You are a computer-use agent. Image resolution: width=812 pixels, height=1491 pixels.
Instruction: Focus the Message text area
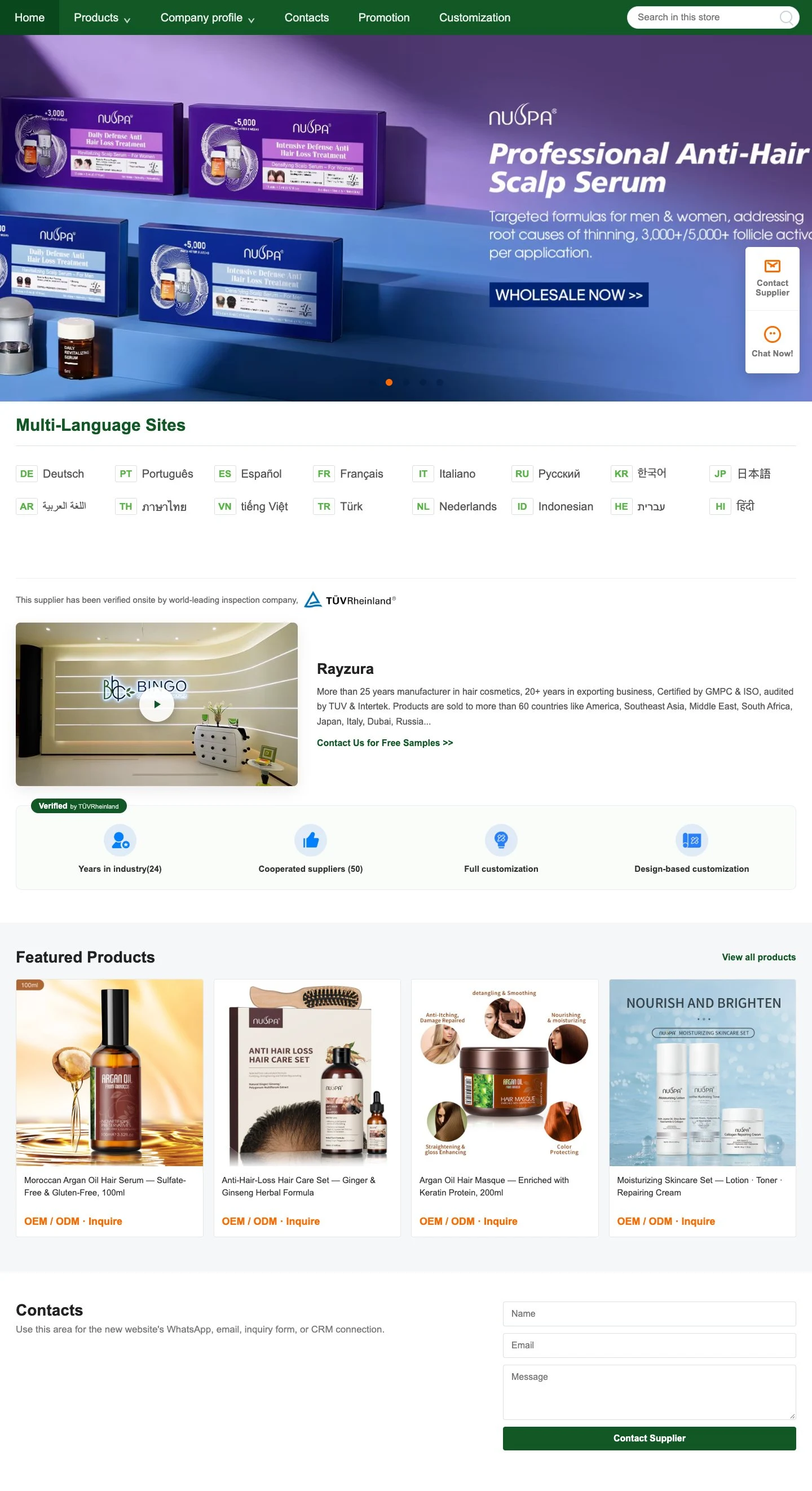pyautogui.click(x=649, y=1391)
